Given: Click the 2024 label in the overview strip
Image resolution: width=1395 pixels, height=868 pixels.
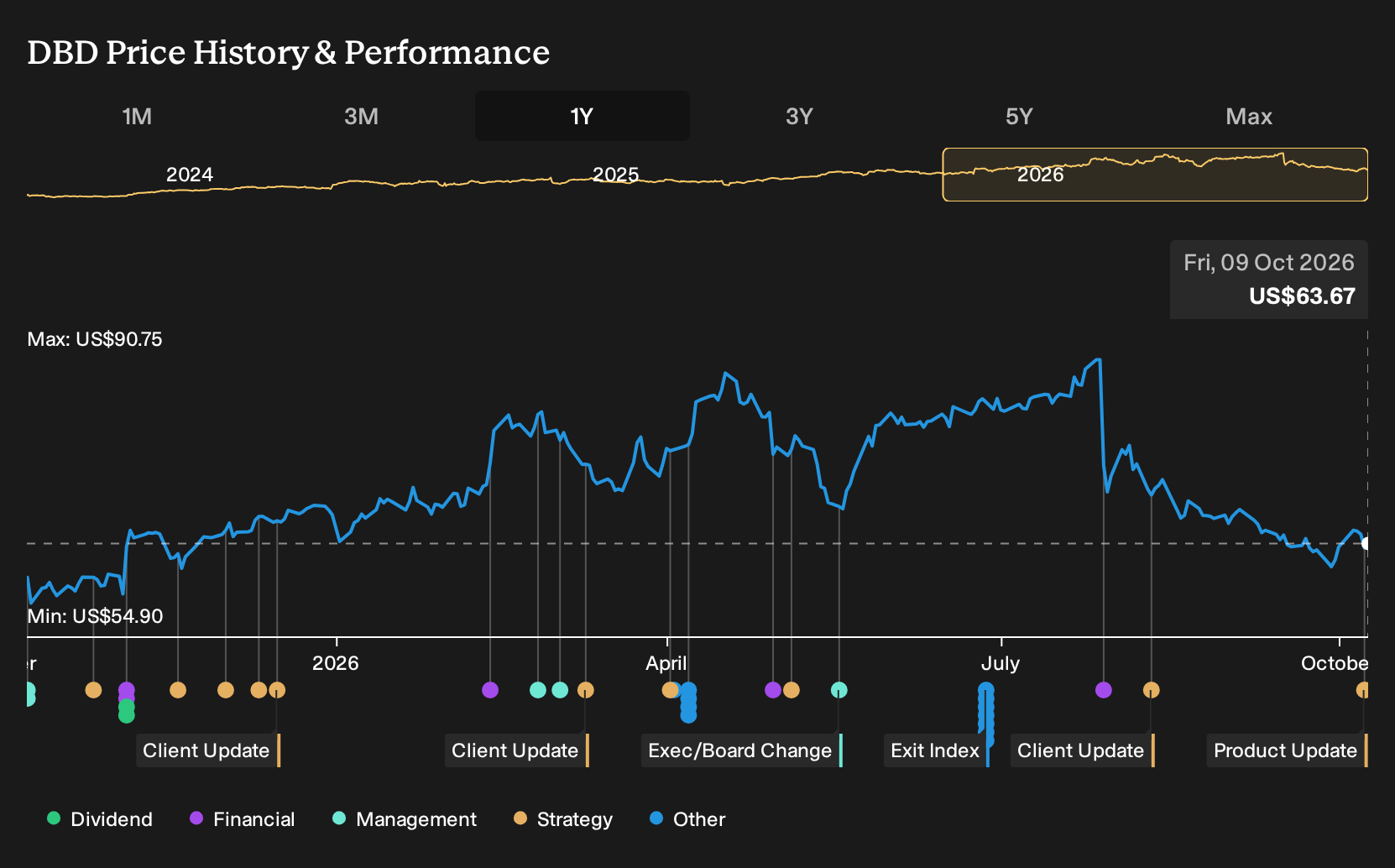Looking at the screenshot, I should (190, 175).
